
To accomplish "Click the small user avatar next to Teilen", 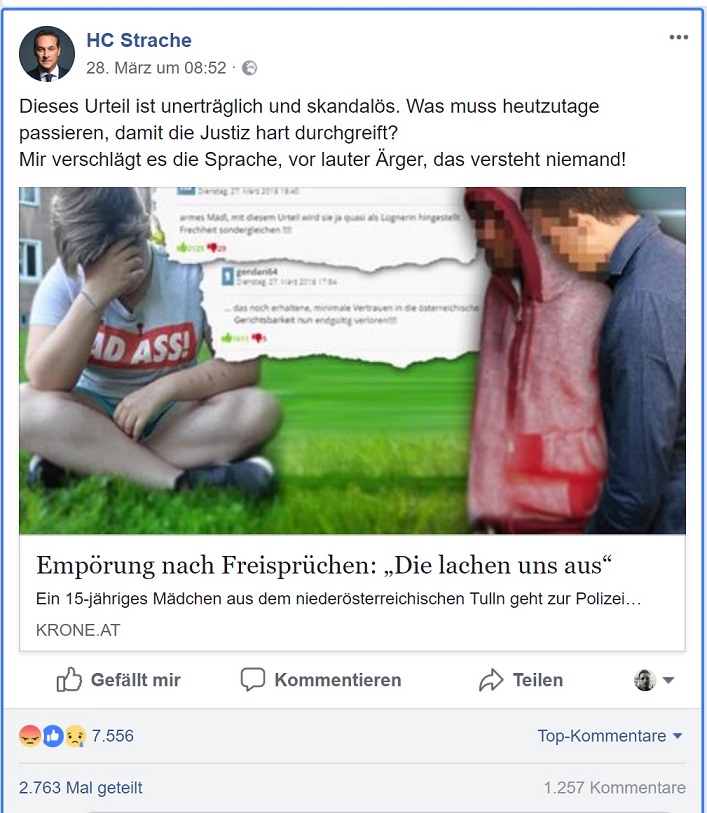I will [645, 680].
